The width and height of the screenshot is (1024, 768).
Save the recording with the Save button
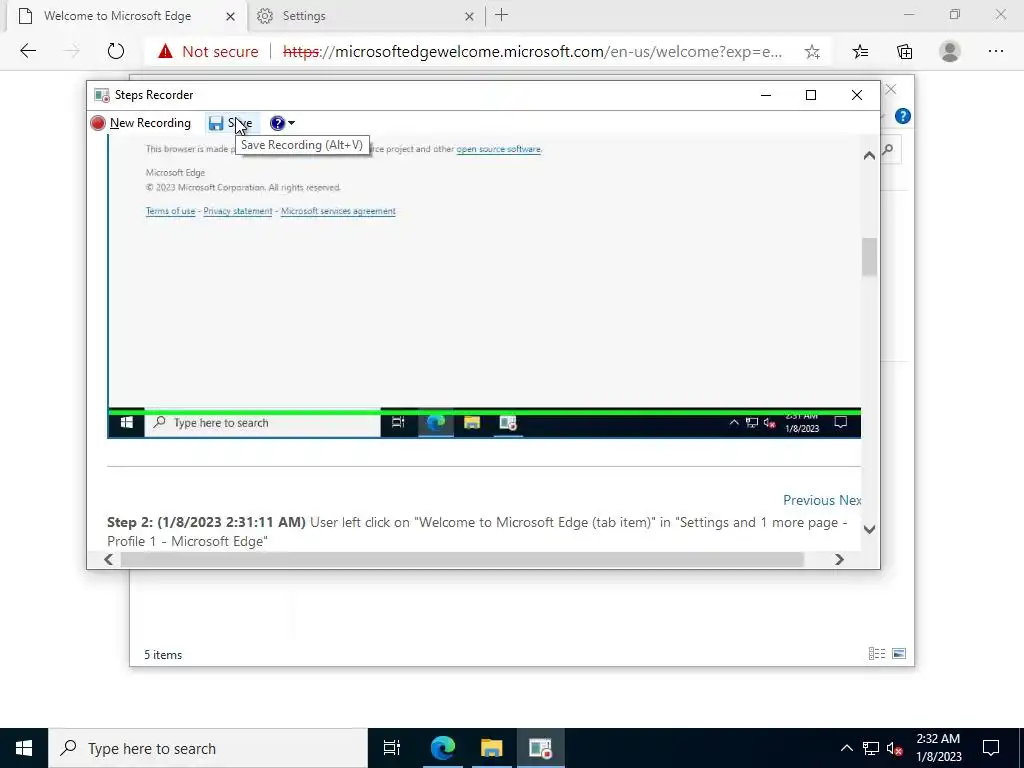coord(231,123)
